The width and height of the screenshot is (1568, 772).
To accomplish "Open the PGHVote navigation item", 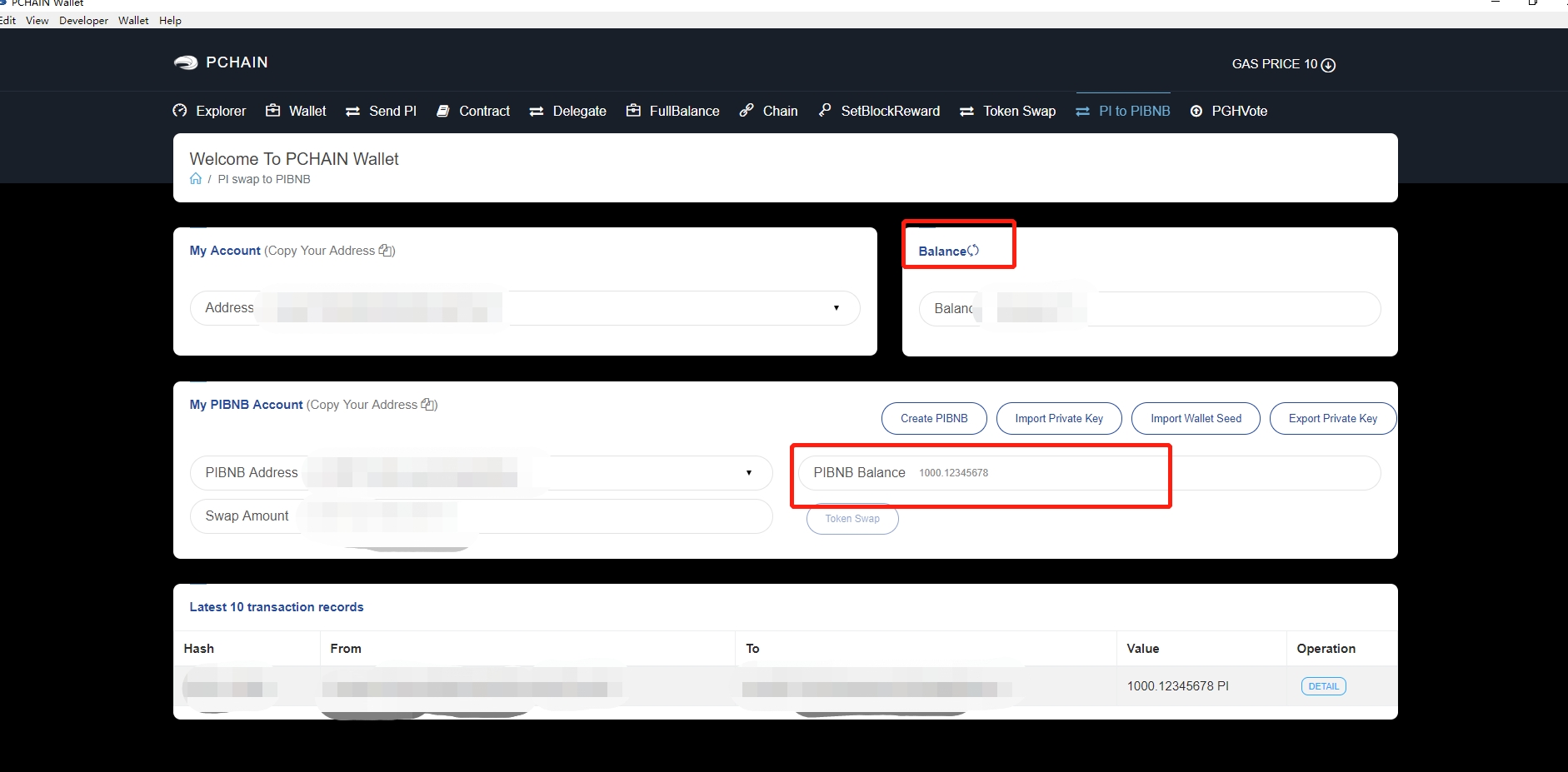I will click(1229, 111).
